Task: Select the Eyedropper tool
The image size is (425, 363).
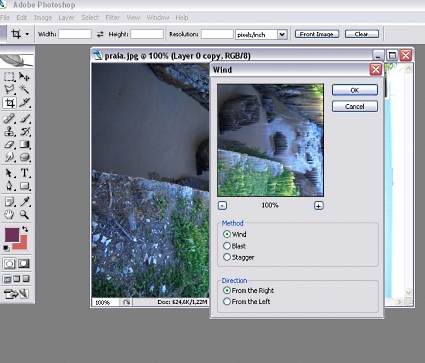Action: (x=24, y=202)
